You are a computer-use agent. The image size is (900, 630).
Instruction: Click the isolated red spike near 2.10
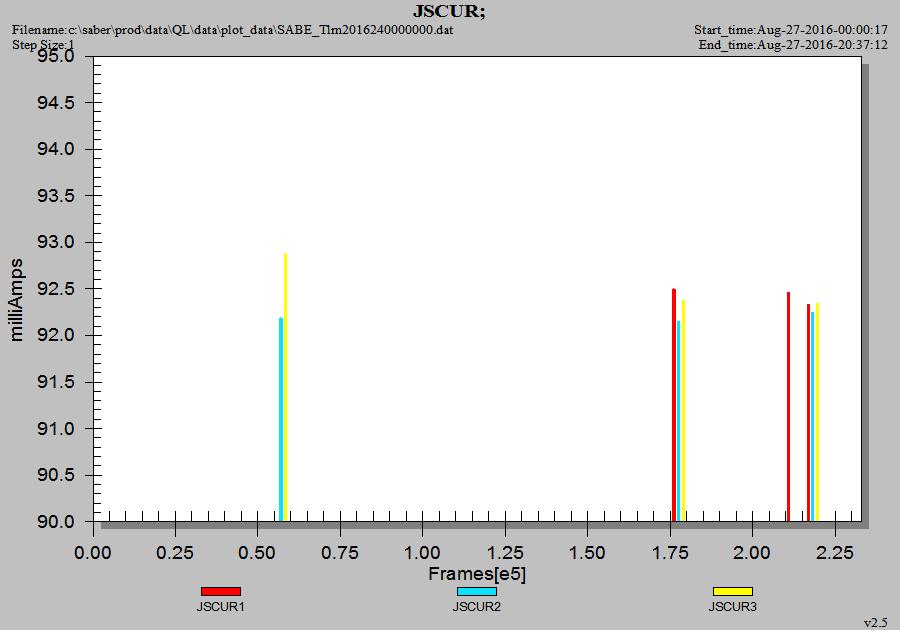(789, 406)
